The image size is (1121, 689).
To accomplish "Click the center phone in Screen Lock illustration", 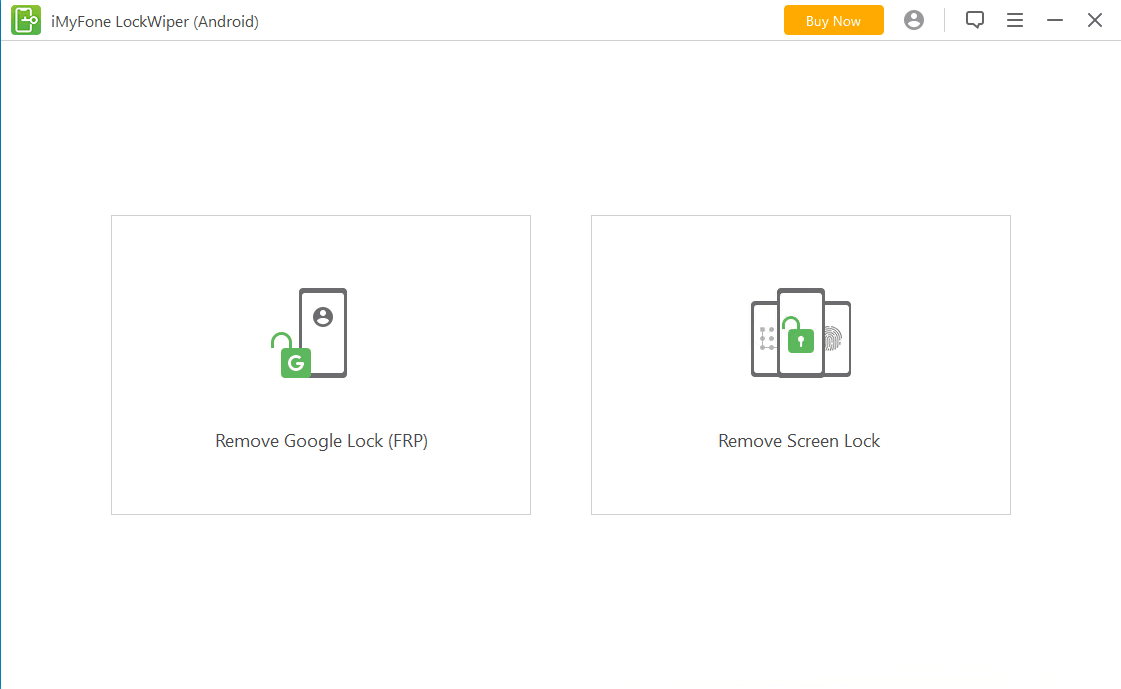I will click(x=801, y=332).
